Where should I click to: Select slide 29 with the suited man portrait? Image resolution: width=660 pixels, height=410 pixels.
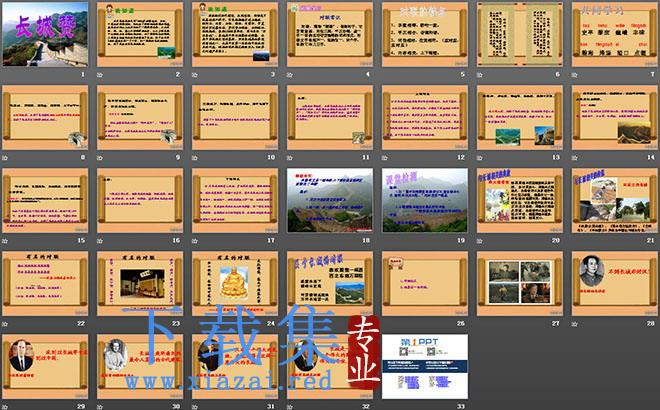(45, 366)
